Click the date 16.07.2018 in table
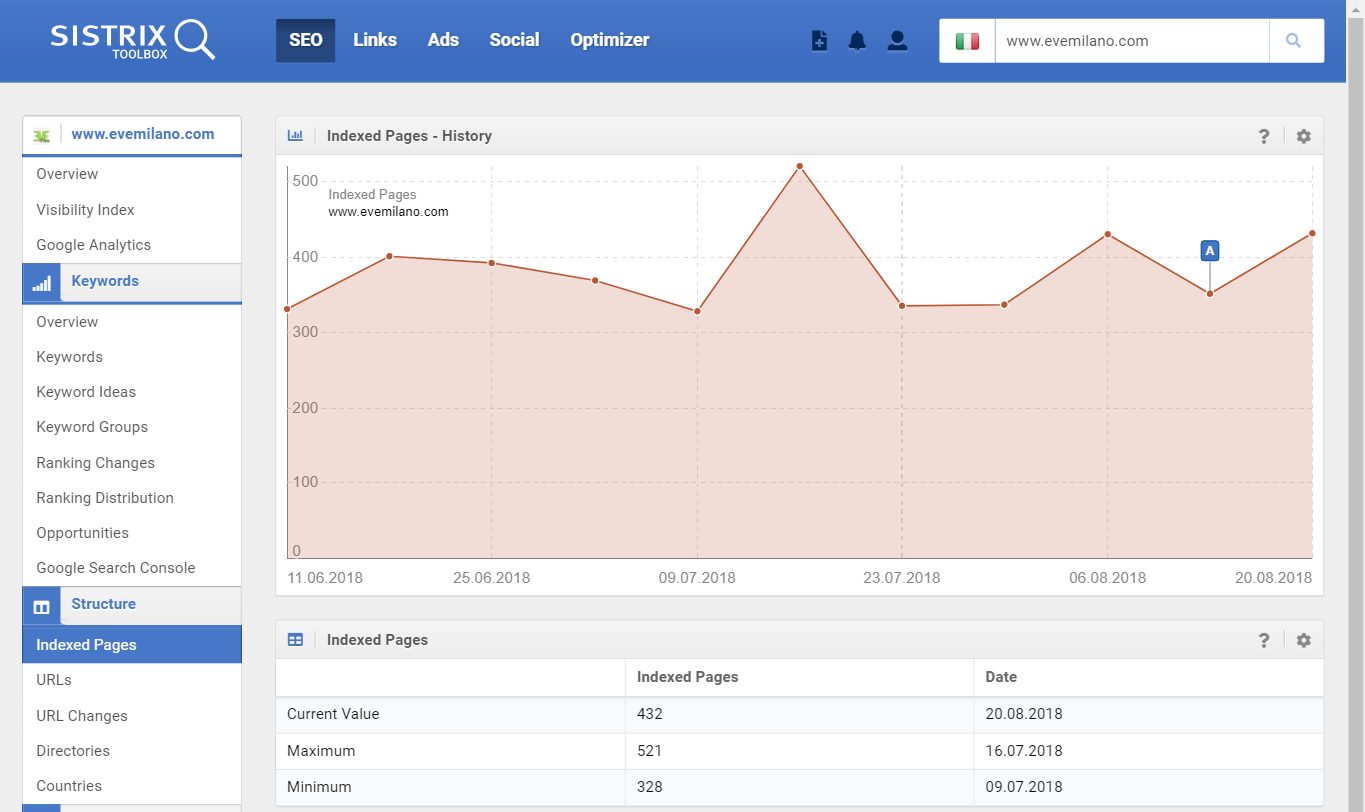The width and height of the screenshot is (1365, 812). pyautogui.click(x=1024, y=751)
